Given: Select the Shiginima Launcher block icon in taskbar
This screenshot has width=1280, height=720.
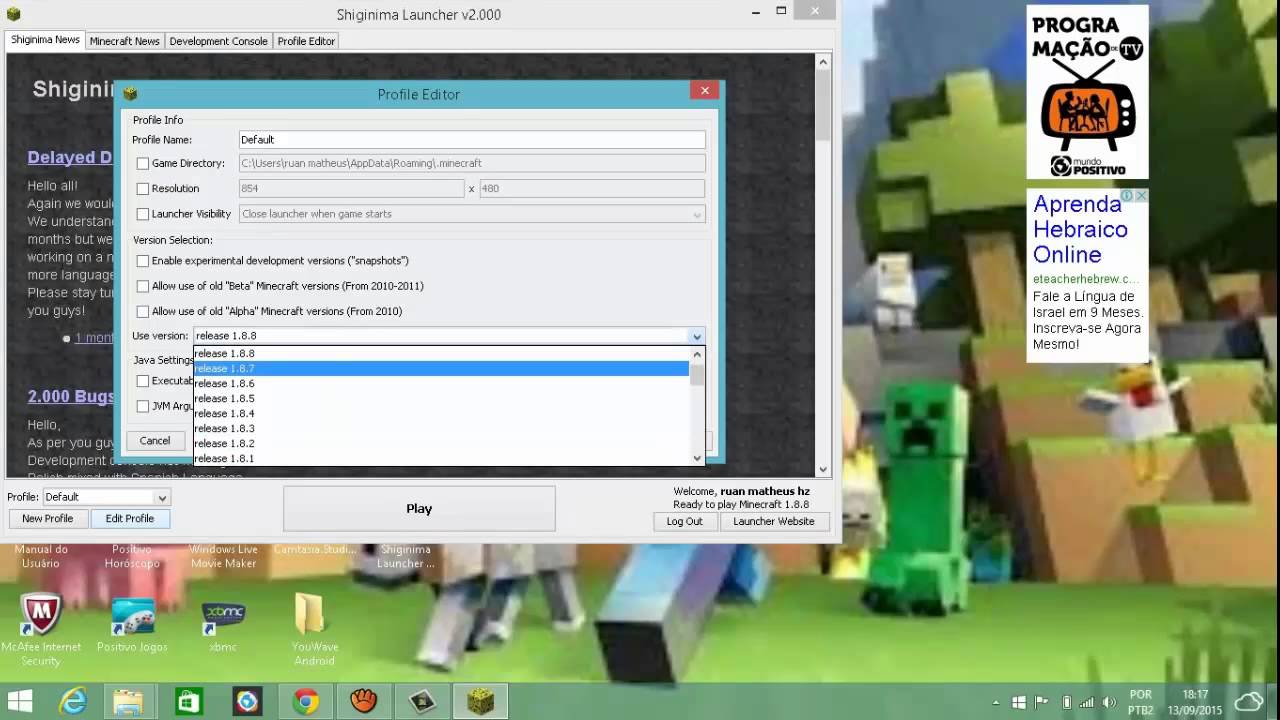Looking at the screenshot, I should [480, 702].
